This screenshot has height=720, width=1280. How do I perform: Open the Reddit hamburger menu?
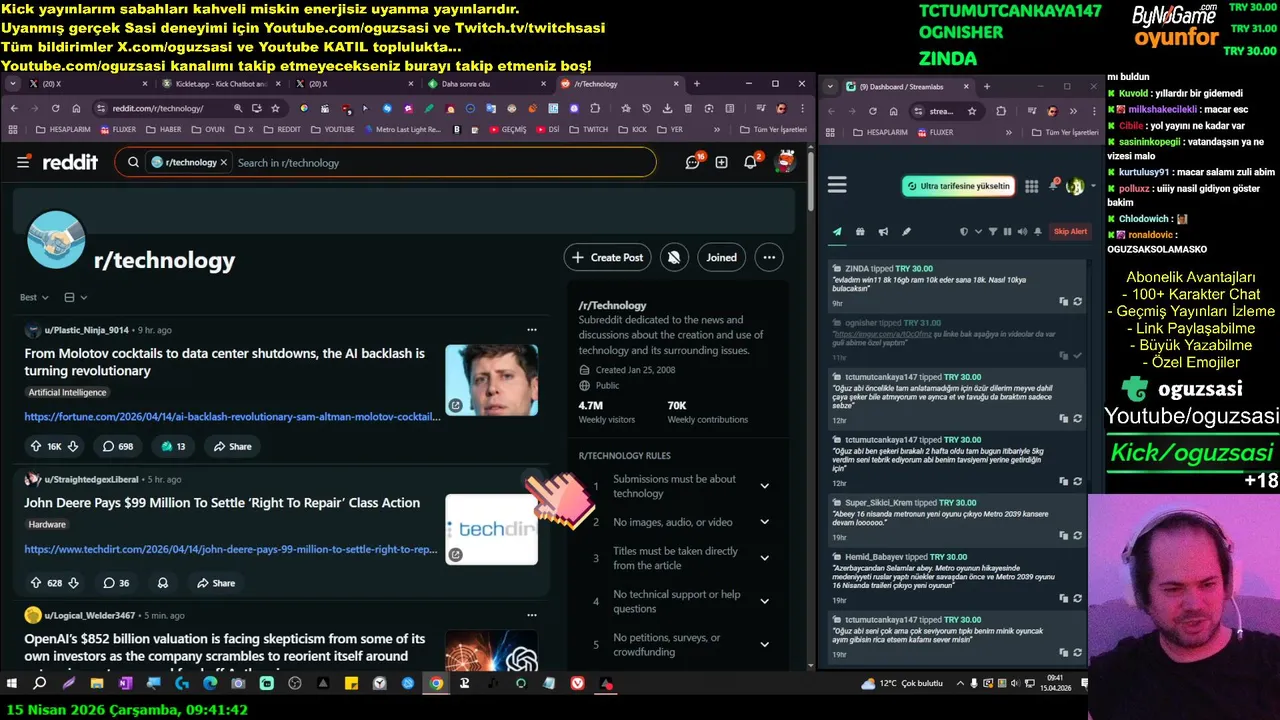tap(24, 162)
